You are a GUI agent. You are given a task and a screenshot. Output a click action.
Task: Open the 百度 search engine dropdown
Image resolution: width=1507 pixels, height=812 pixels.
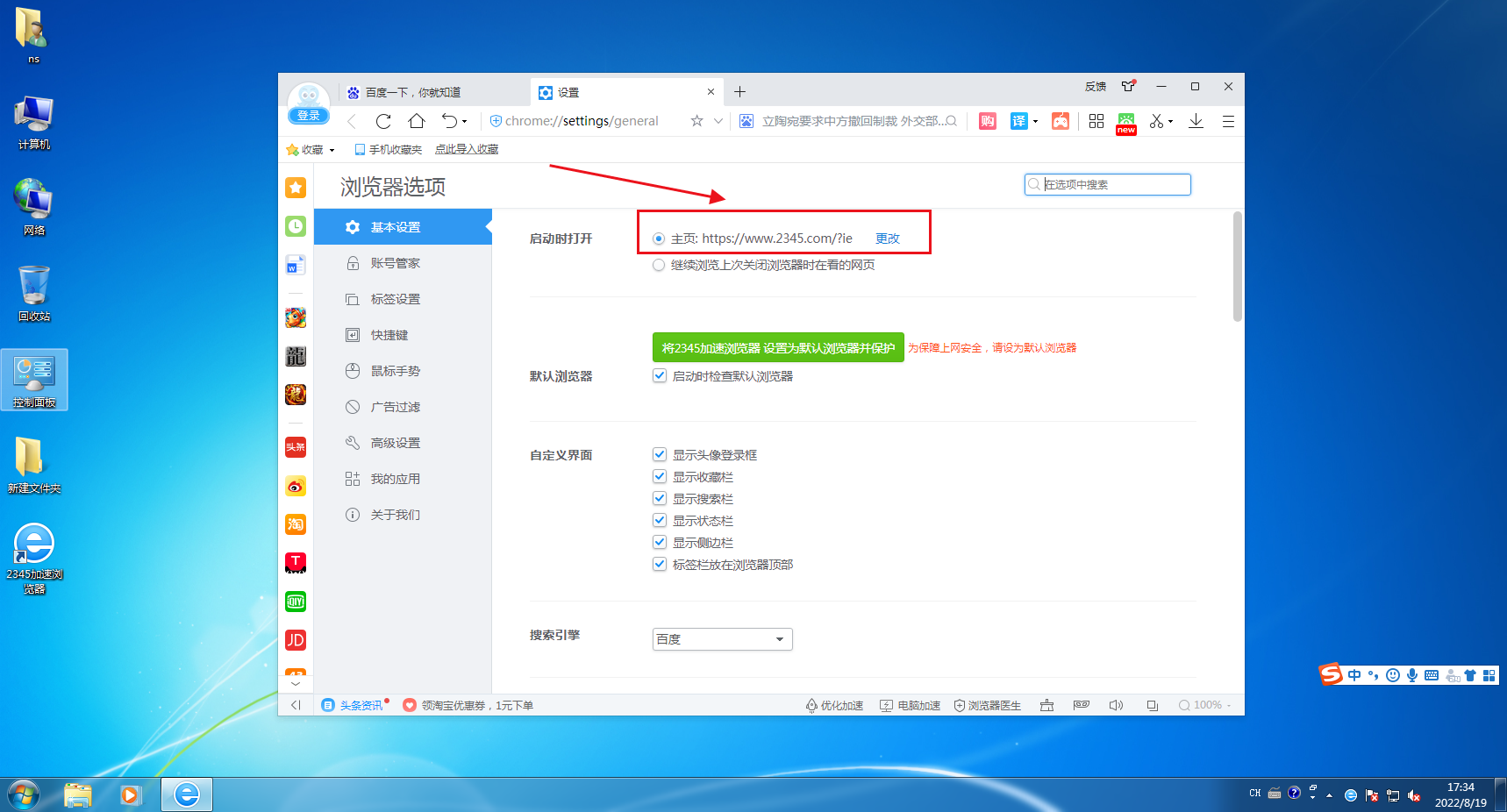tap(721, 638)
